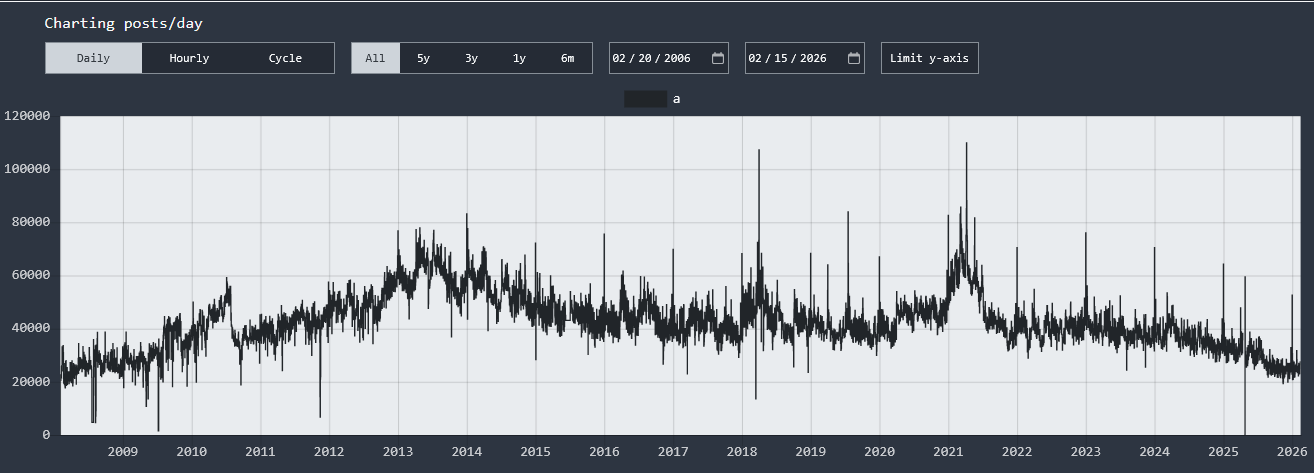Viewport: 1314px width, 473px height.
Task: Click the 2017 x-axis label
Action: (673, 451)
